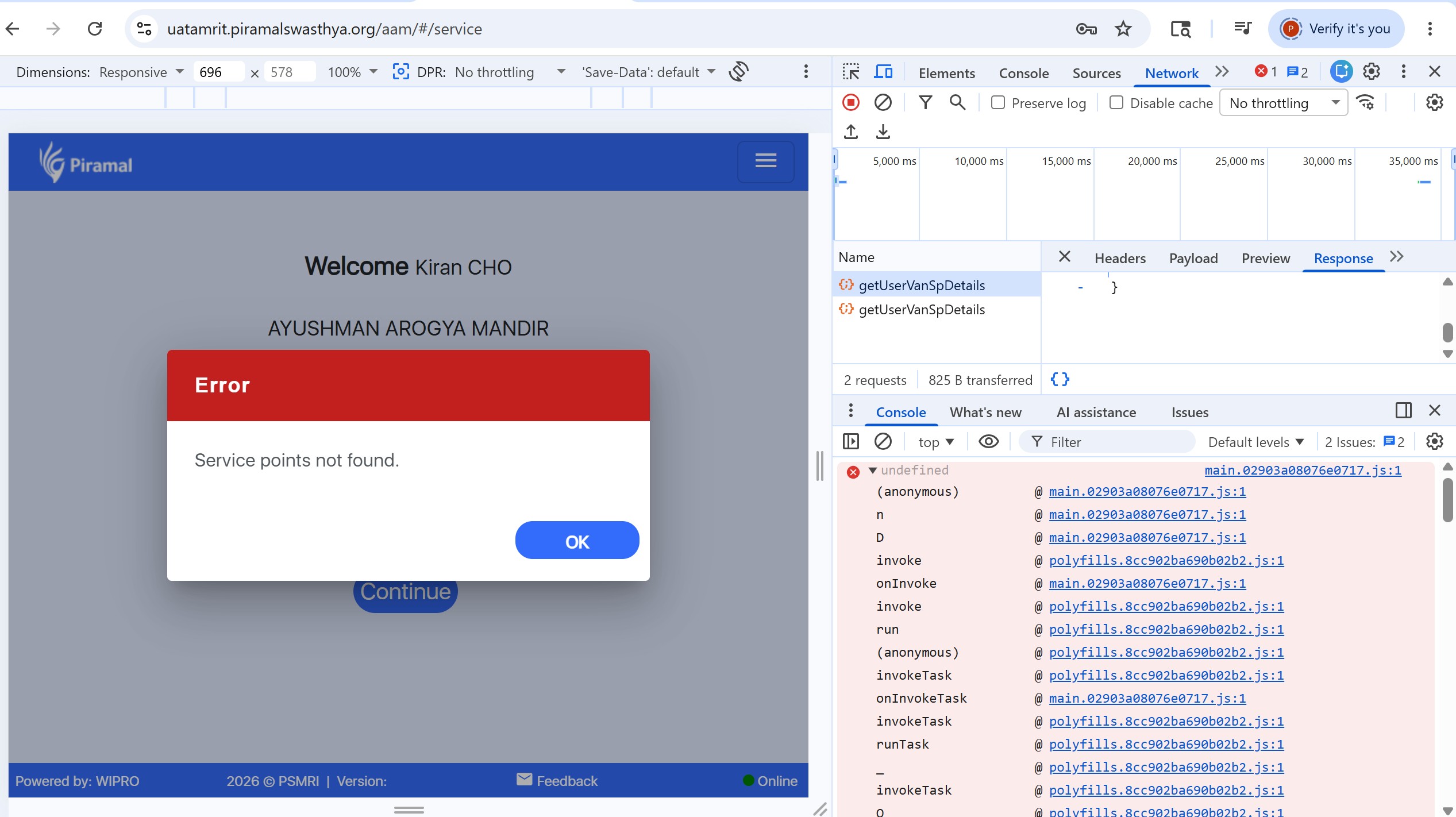Pretty print response with braces icon
Screen dimensions: 1456x817
pyautogui.click(x=1060, y=379)
